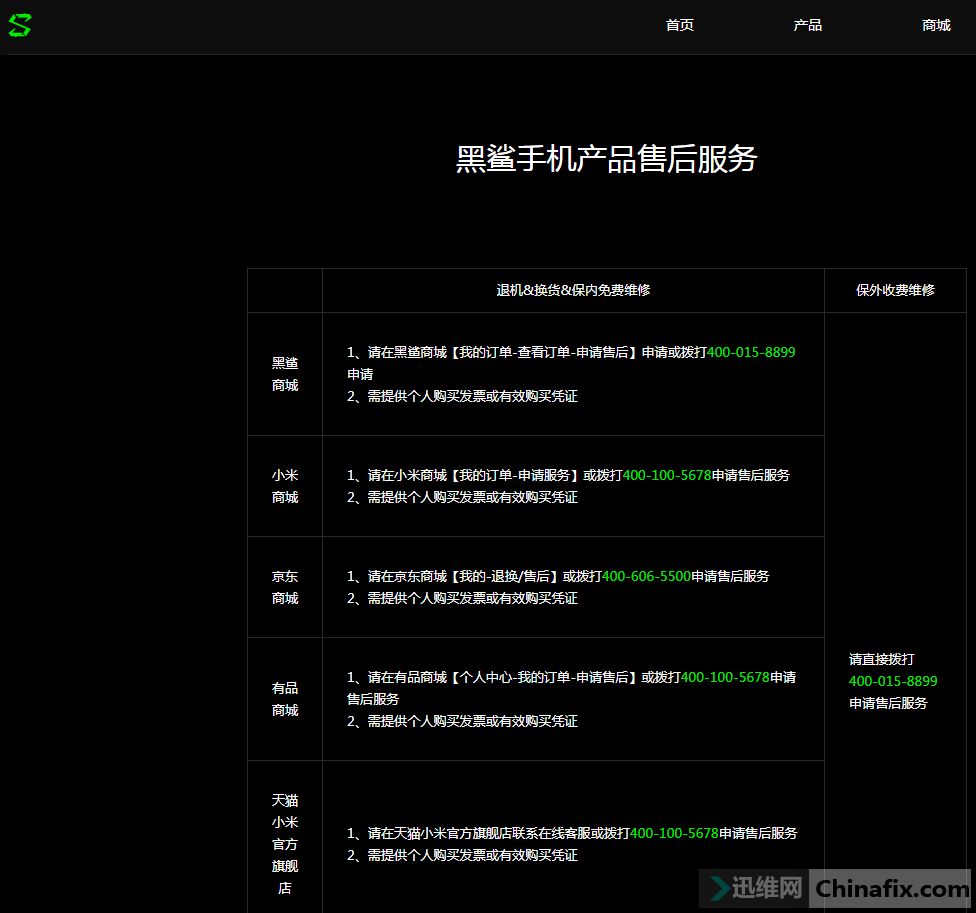The image size is (976, 913).
Task: Click invoice requirement line in 小米商城 row
Action: [462, 497]
